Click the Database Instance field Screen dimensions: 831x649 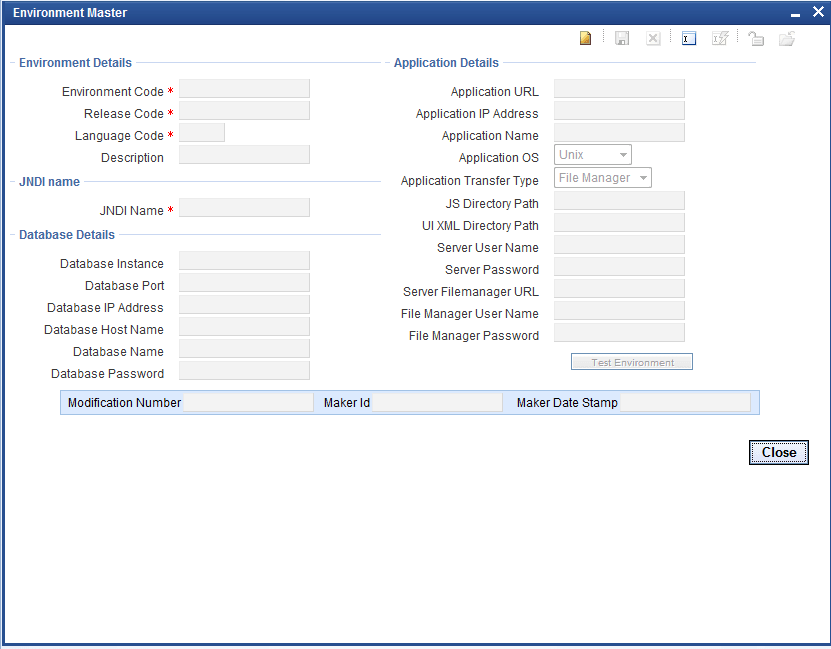tap(244, 261)
